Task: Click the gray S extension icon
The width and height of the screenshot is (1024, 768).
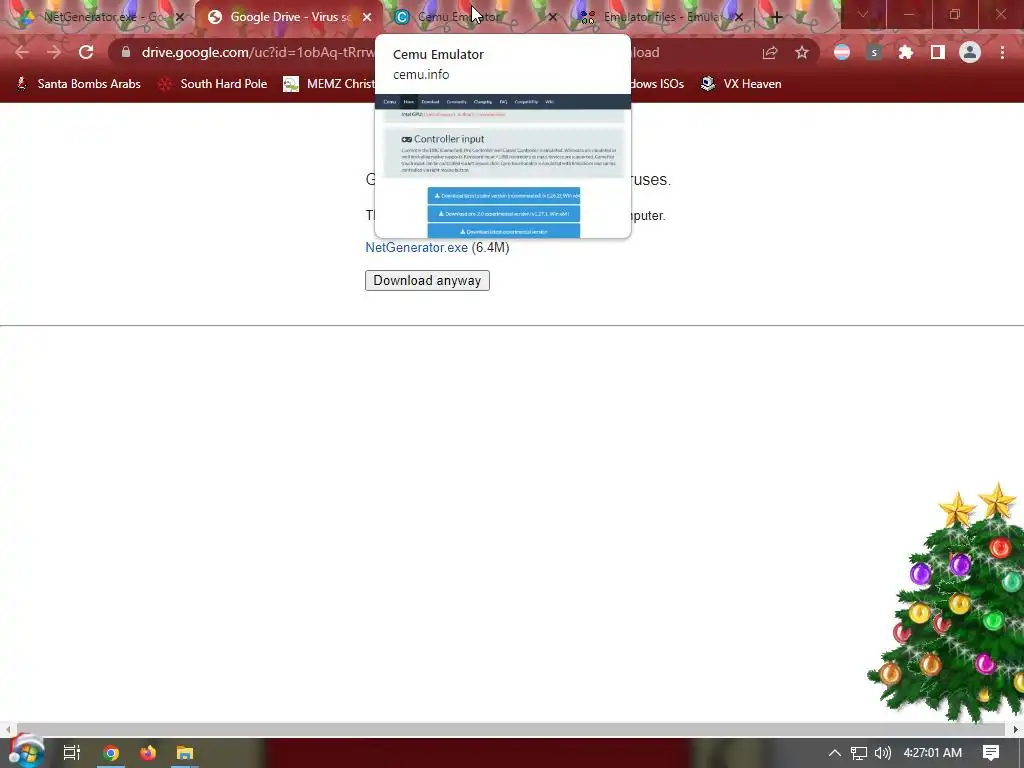Action: click(874, 52)
